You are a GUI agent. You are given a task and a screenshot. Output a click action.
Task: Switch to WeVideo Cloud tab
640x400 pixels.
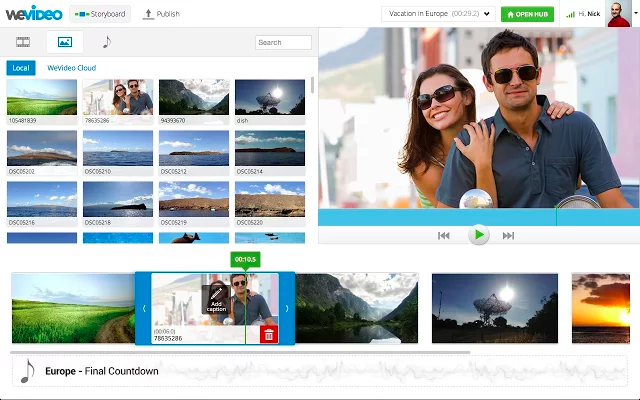(x=71, y=68)
